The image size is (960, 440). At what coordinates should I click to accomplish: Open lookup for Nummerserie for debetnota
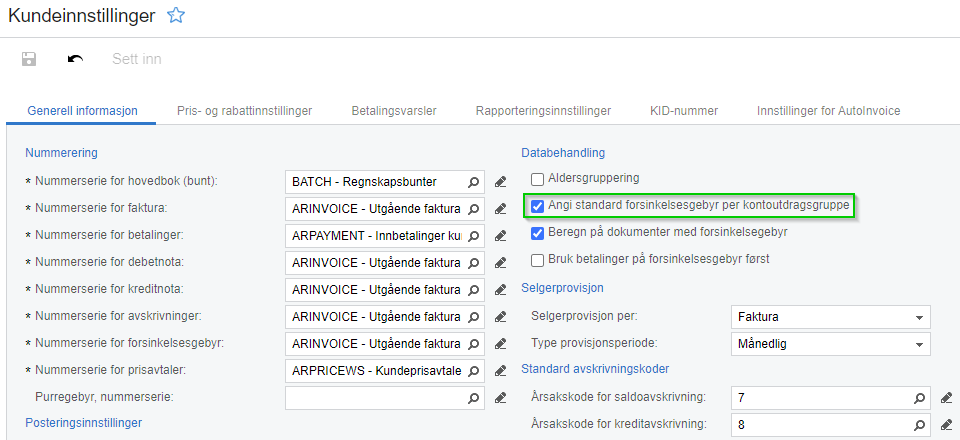(x=473, y=263)
